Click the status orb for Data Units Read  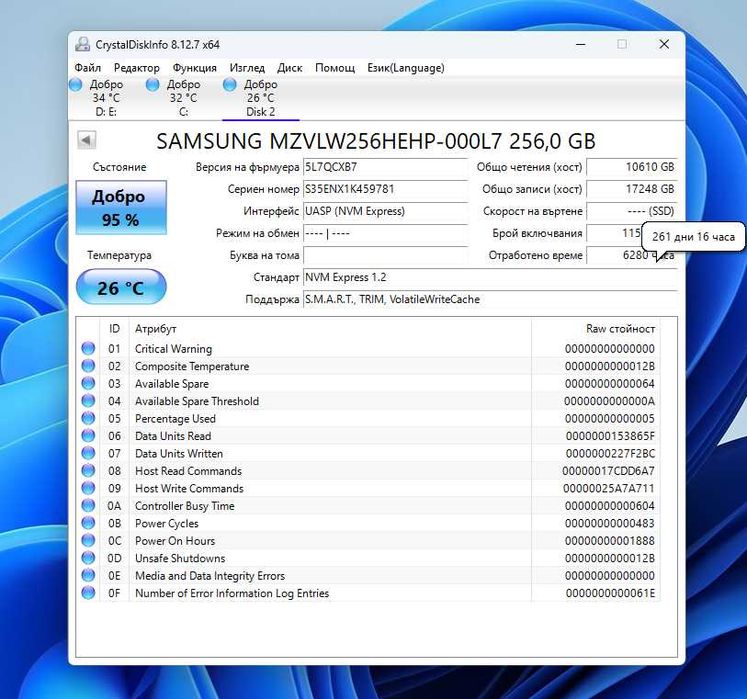click(88, 436)
